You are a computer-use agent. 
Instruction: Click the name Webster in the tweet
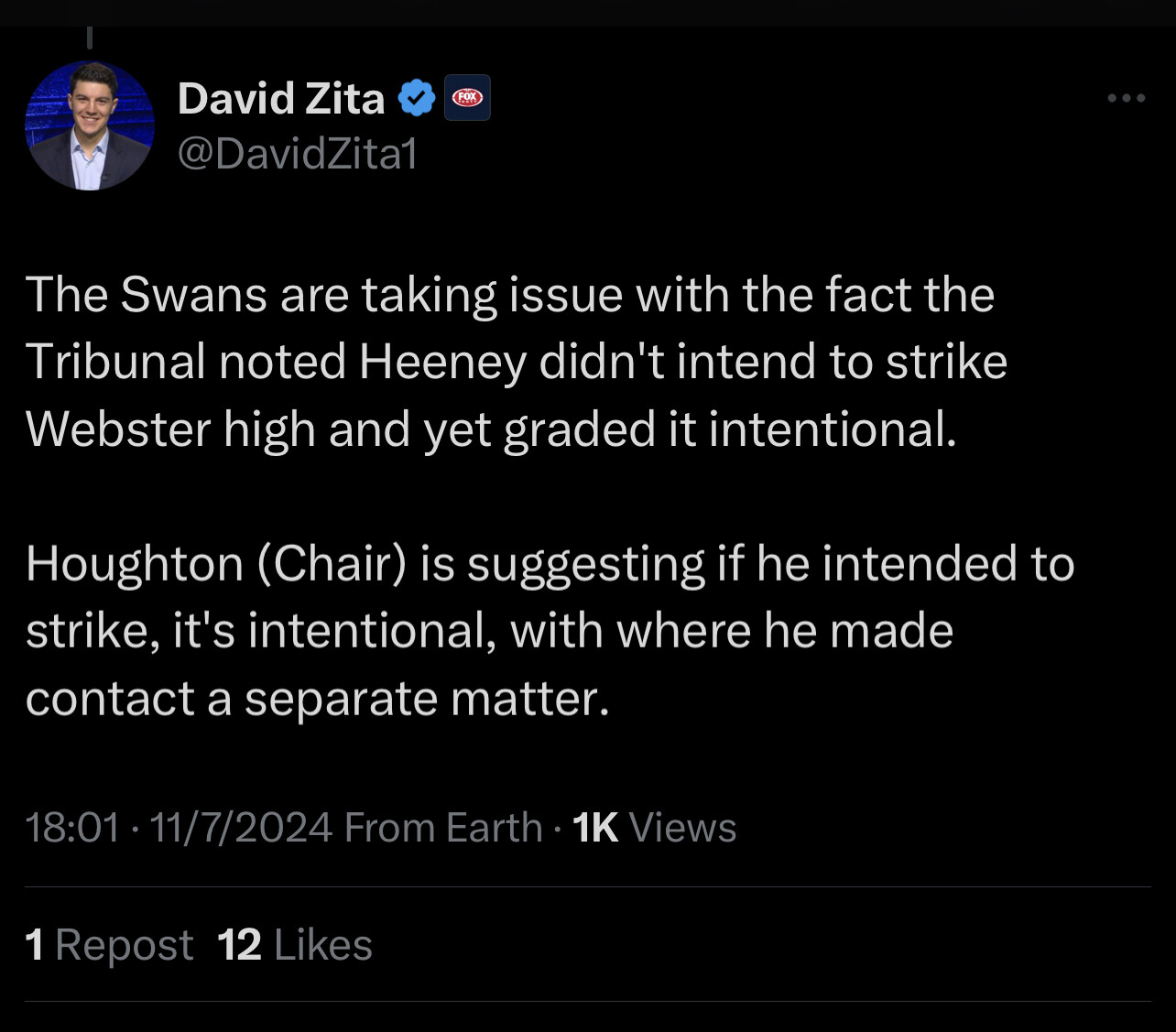tap(119, 429)
